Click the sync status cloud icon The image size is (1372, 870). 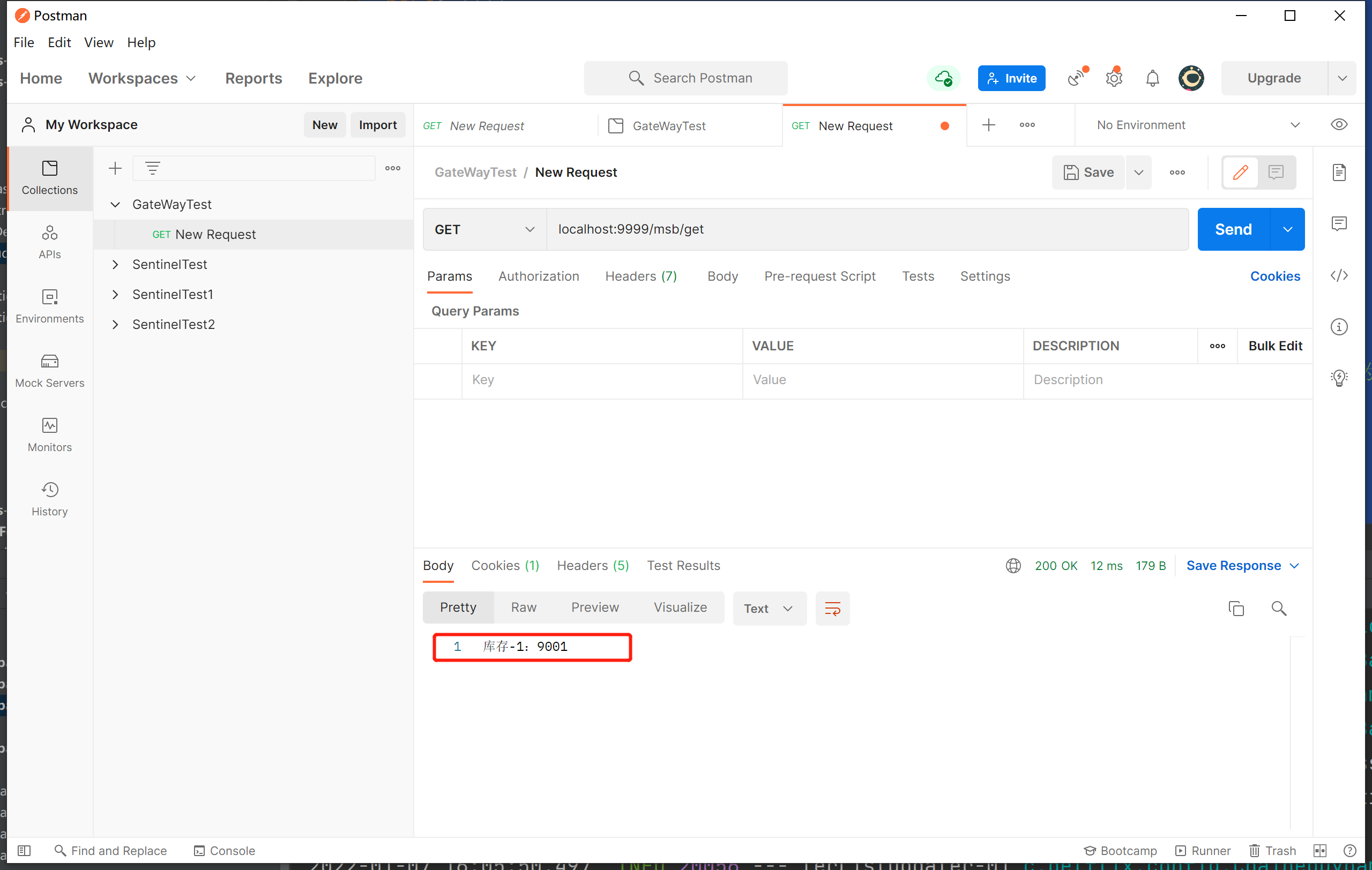944,78
